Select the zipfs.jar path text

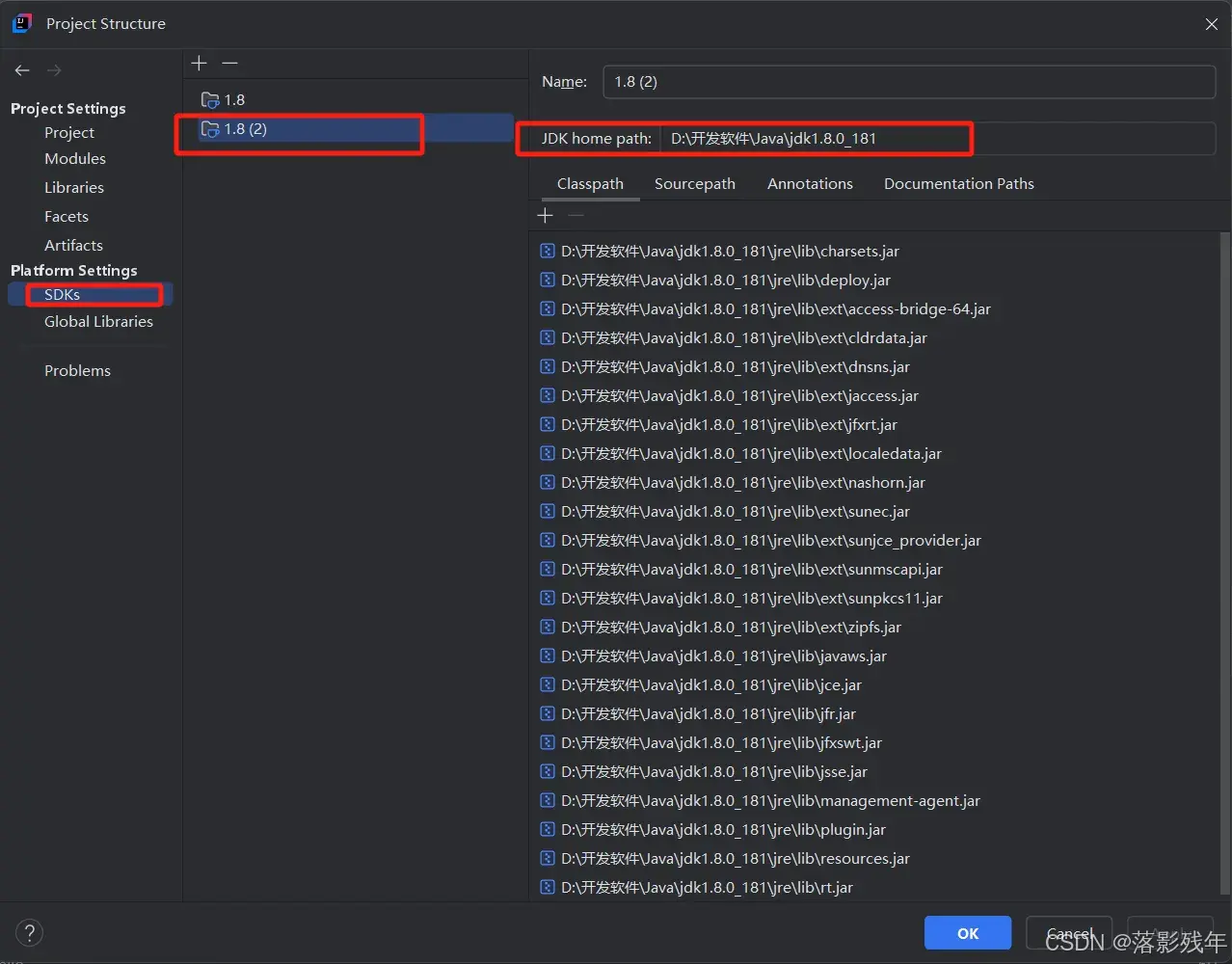[x=731, y=628]
